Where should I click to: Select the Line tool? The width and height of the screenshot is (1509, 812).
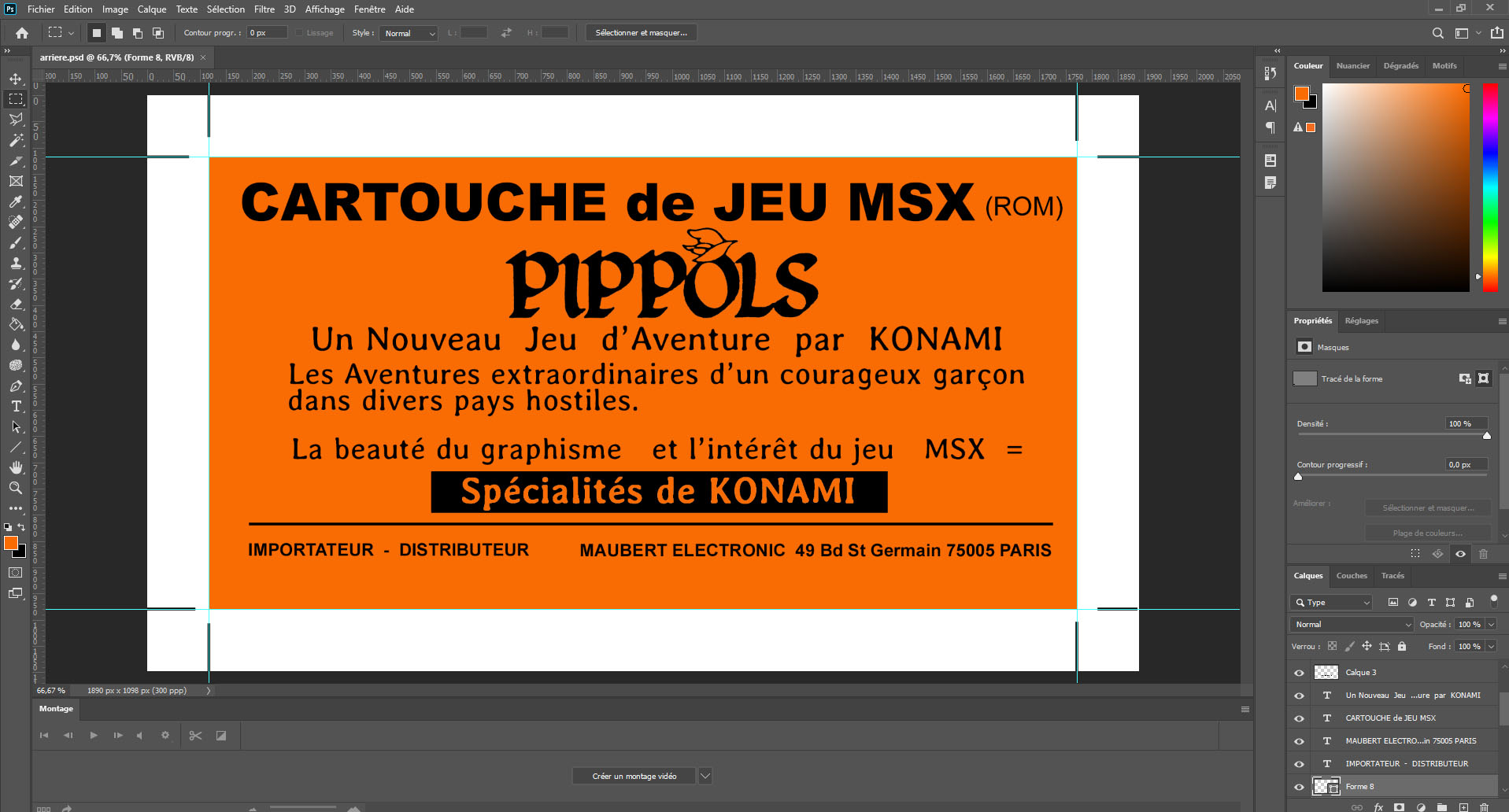tap(16, 447)
